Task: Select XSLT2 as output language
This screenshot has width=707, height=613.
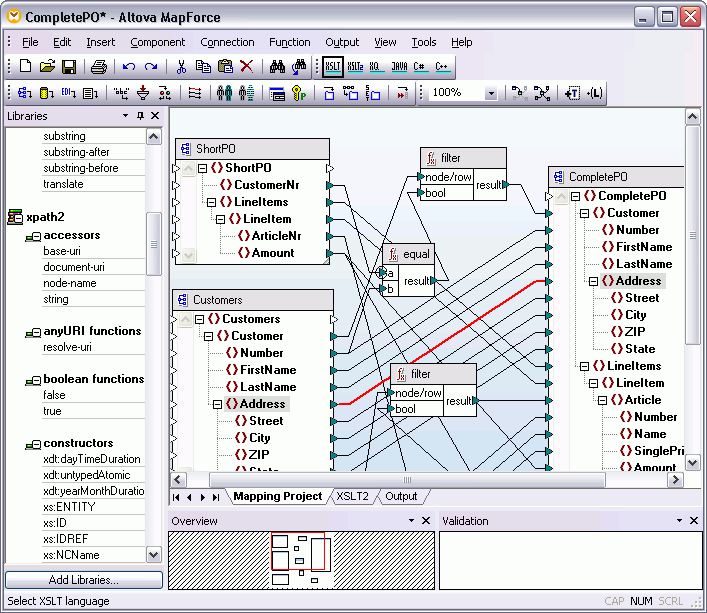Action: 355,67
